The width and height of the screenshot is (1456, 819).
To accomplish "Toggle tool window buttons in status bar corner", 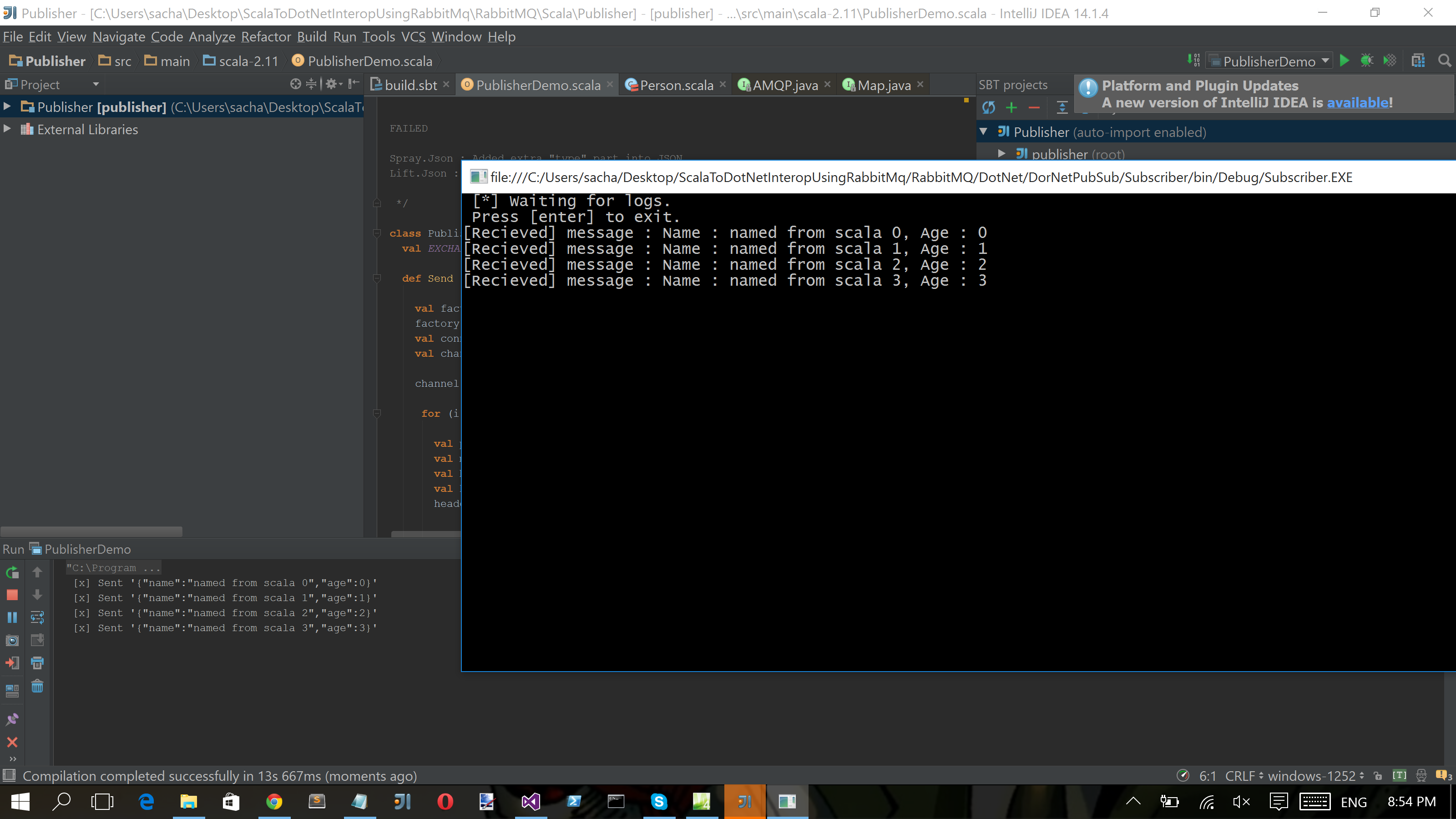I will pos(9,775).
